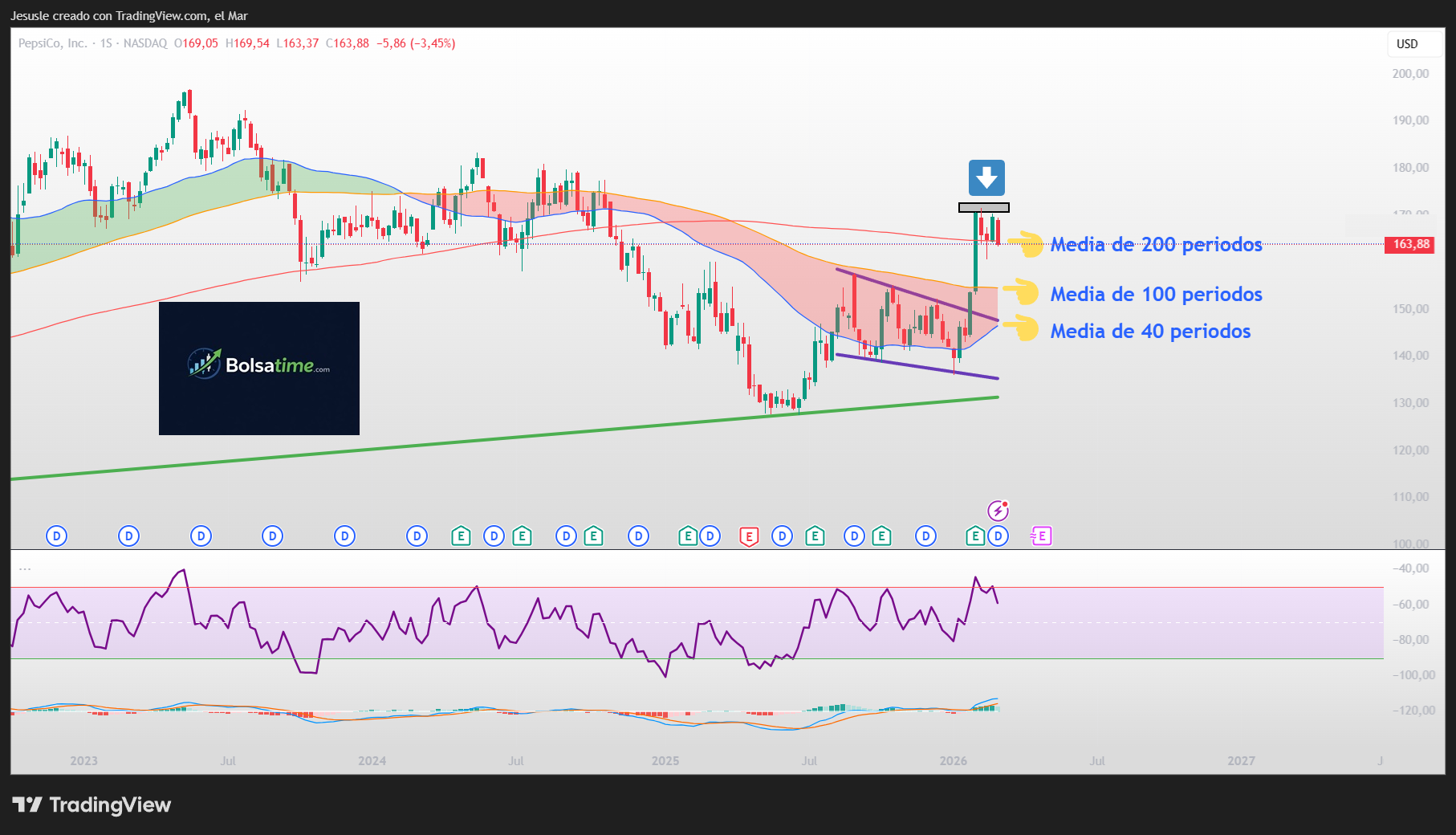The image size is (1456, 835).
Task: Click the green "E" earnings marker near 2026
Action: (976, 536)
